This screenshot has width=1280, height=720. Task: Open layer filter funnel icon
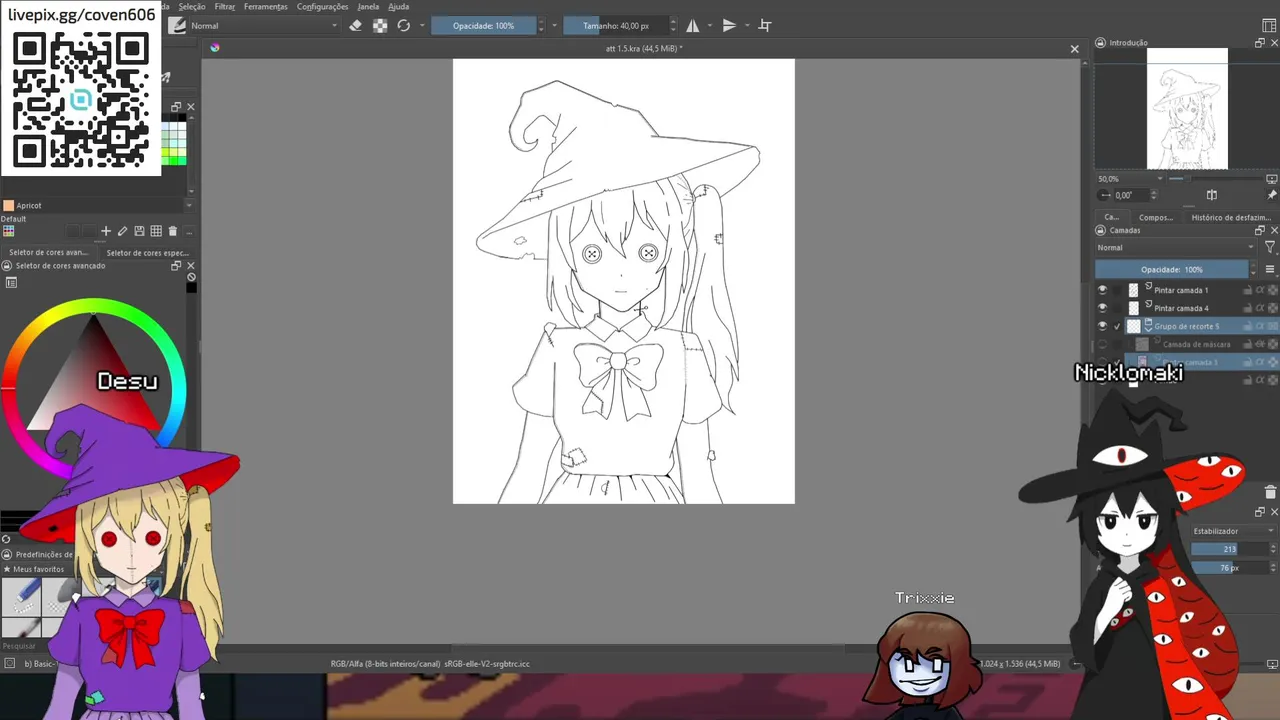tap(1270, 247)
